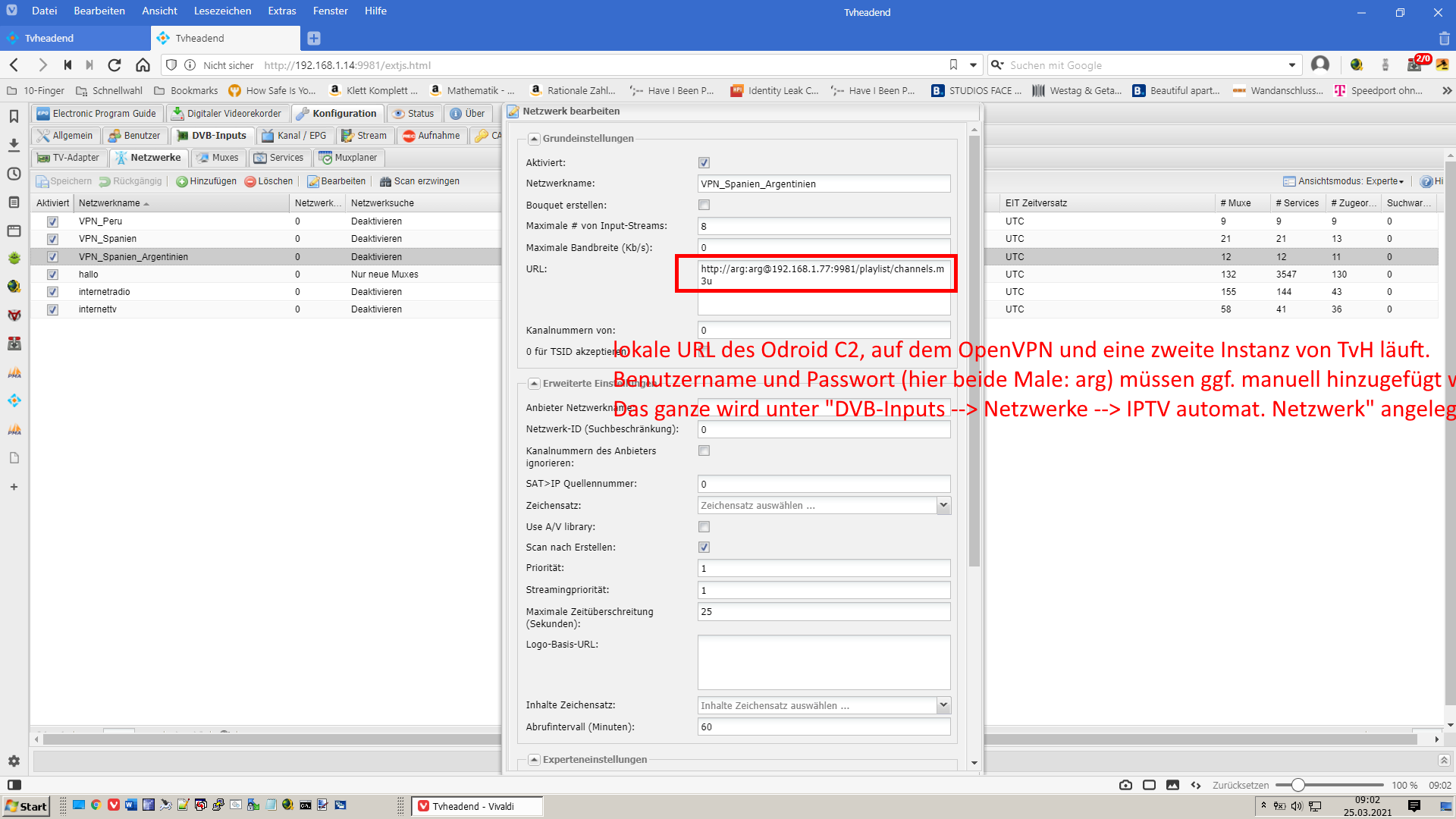Click Tvheadend - Vivaldi taskbar button

(x=477, y=806)
